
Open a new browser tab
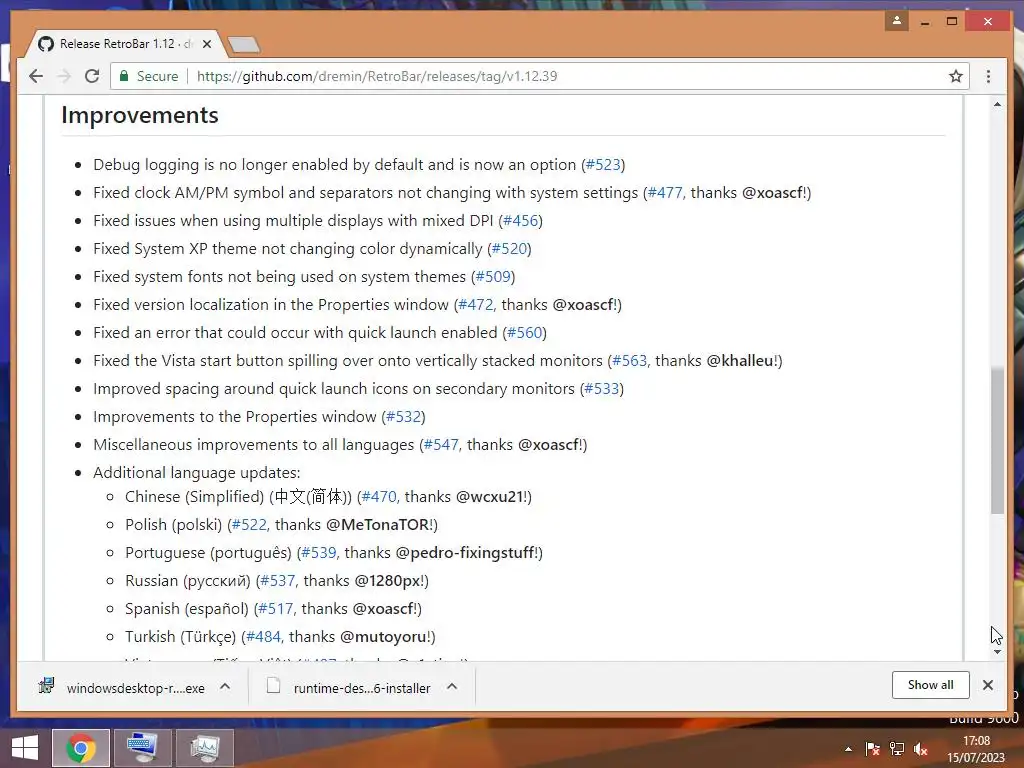[245, 44]
